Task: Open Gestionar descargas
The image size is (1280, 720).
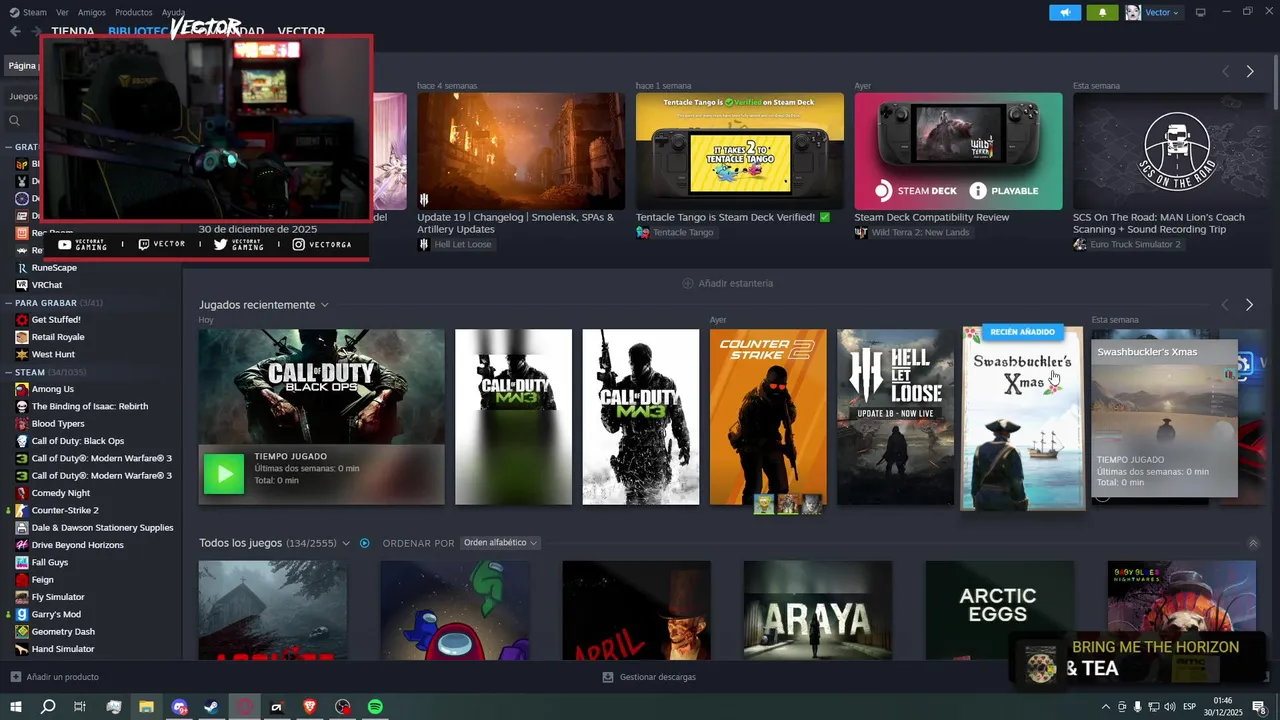Action: click(x=649, y=677)
